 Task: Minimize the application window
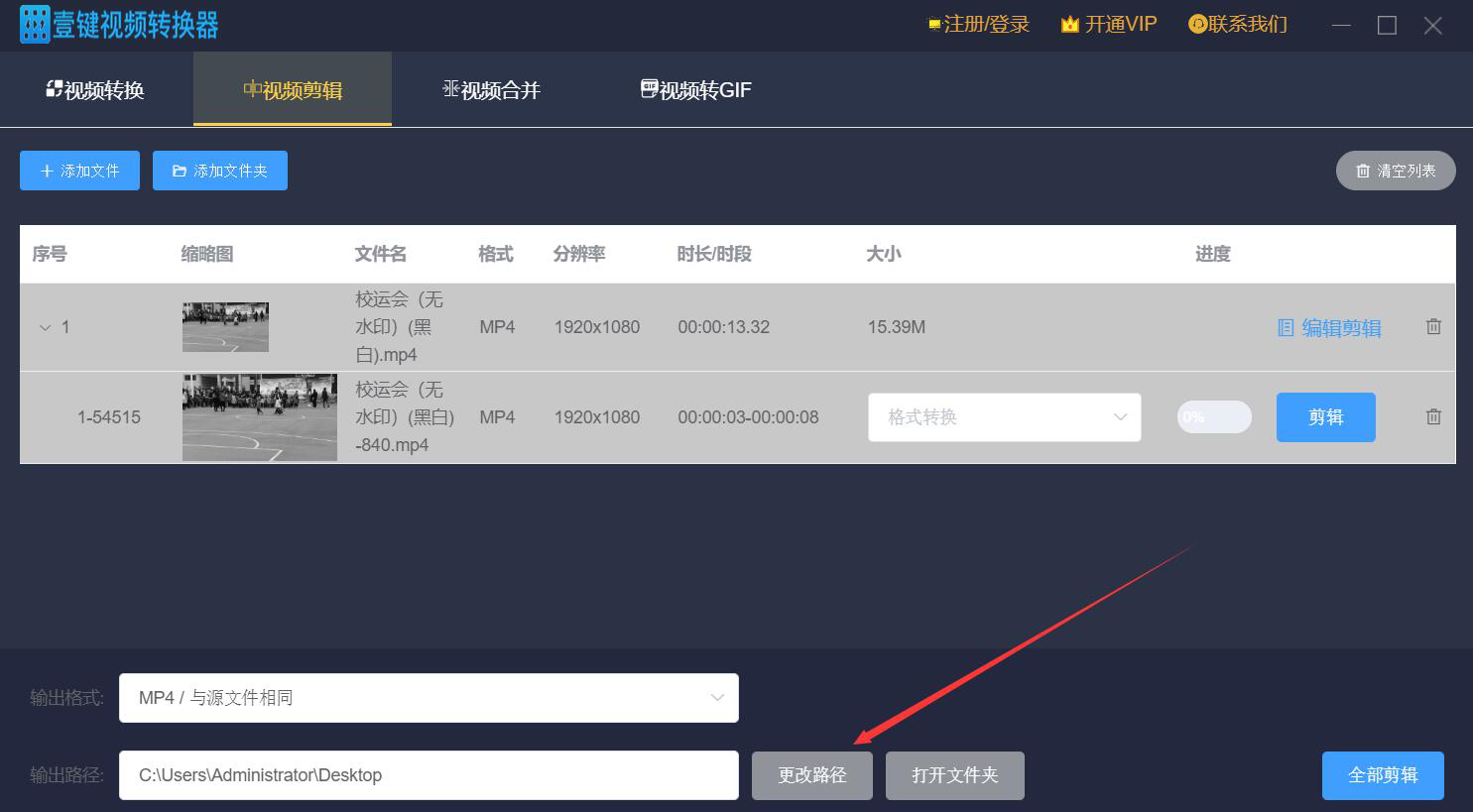(x=1342, y=25)
